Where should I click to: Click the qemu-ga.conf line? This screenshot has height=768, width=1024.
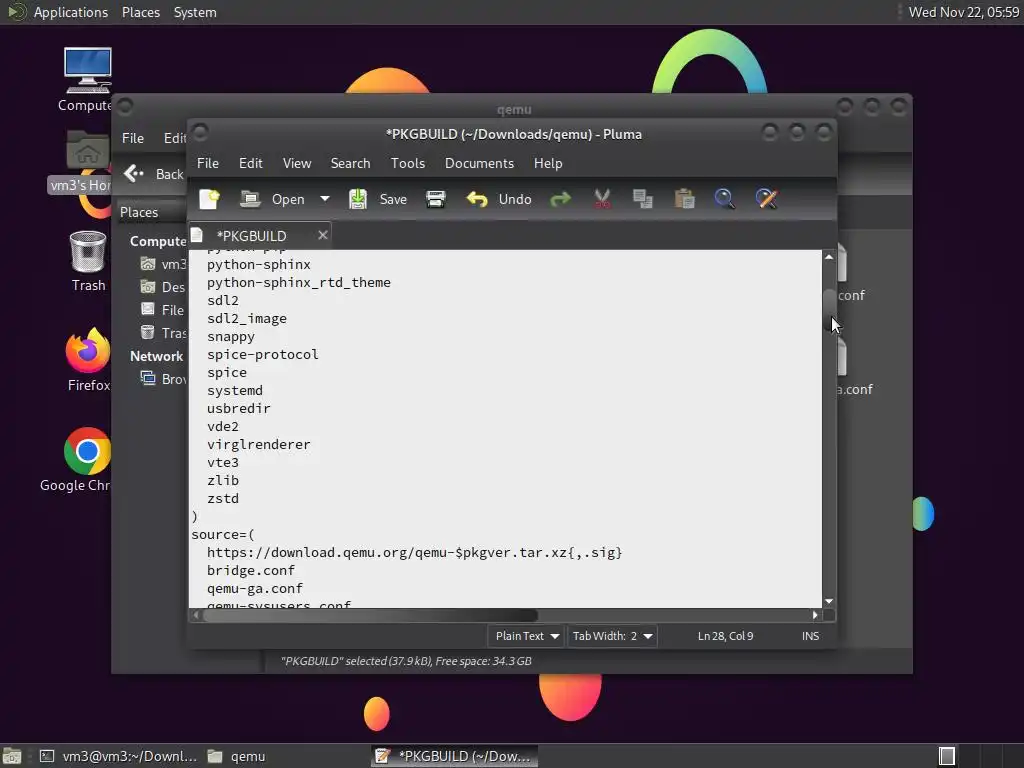(x=255, y=588)
